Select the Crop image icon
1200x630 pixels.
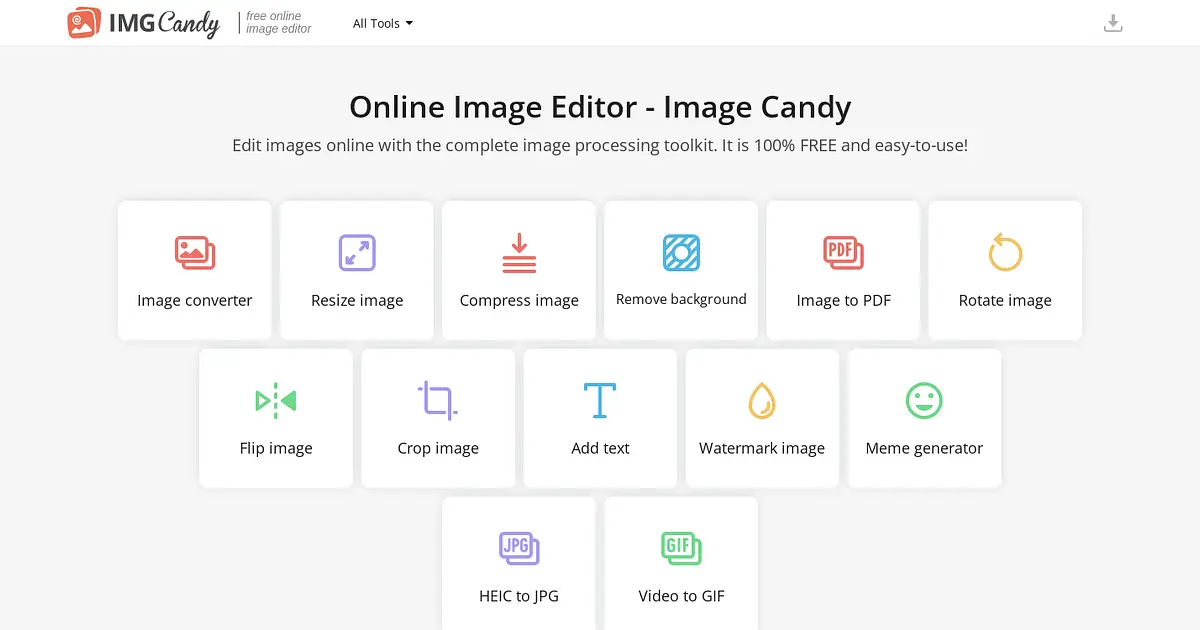pos(438,400)
